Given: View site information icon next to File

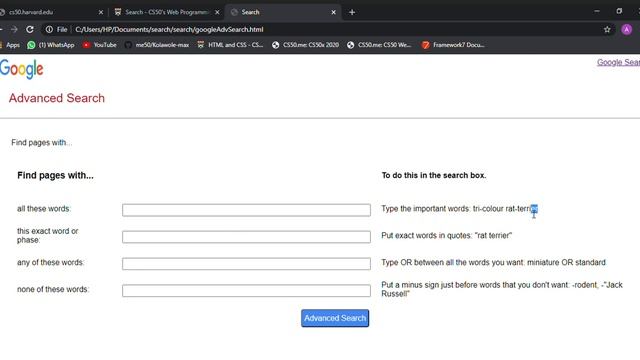Looking at the screenshot, I should tap(49, 29).
